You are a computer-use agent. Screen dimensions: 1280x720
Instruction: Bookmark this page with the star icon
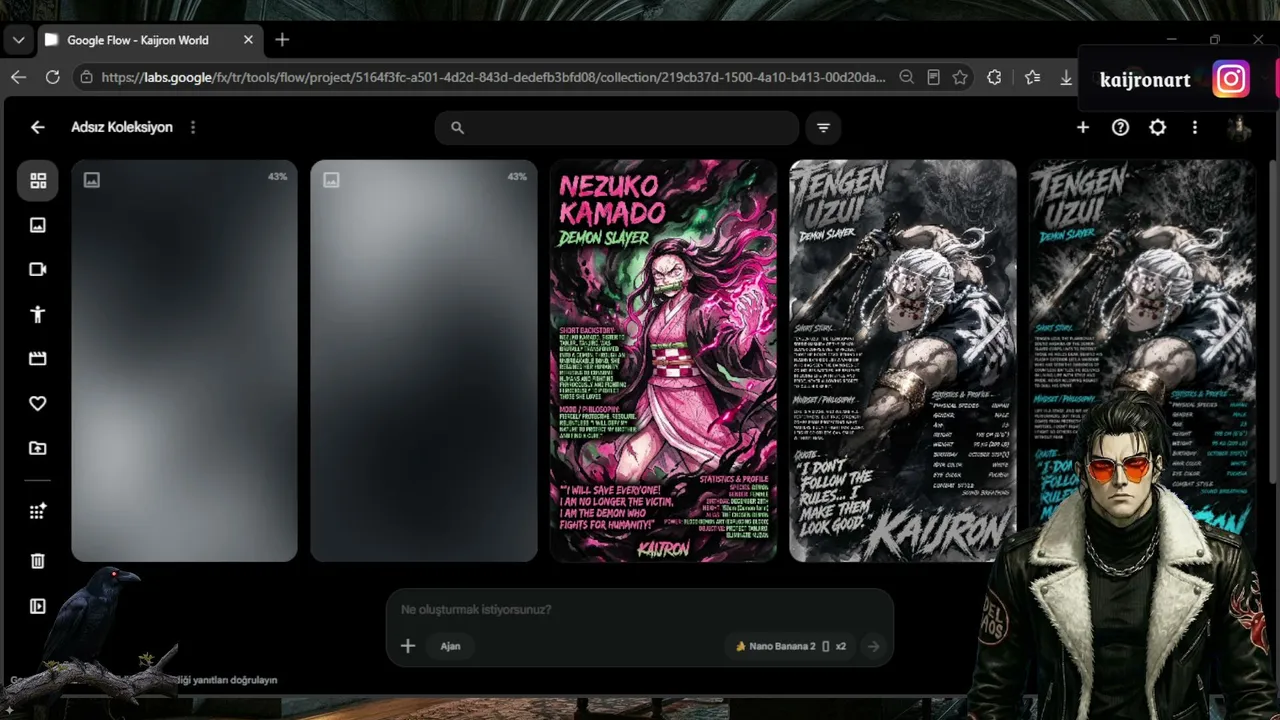point(960,77)
